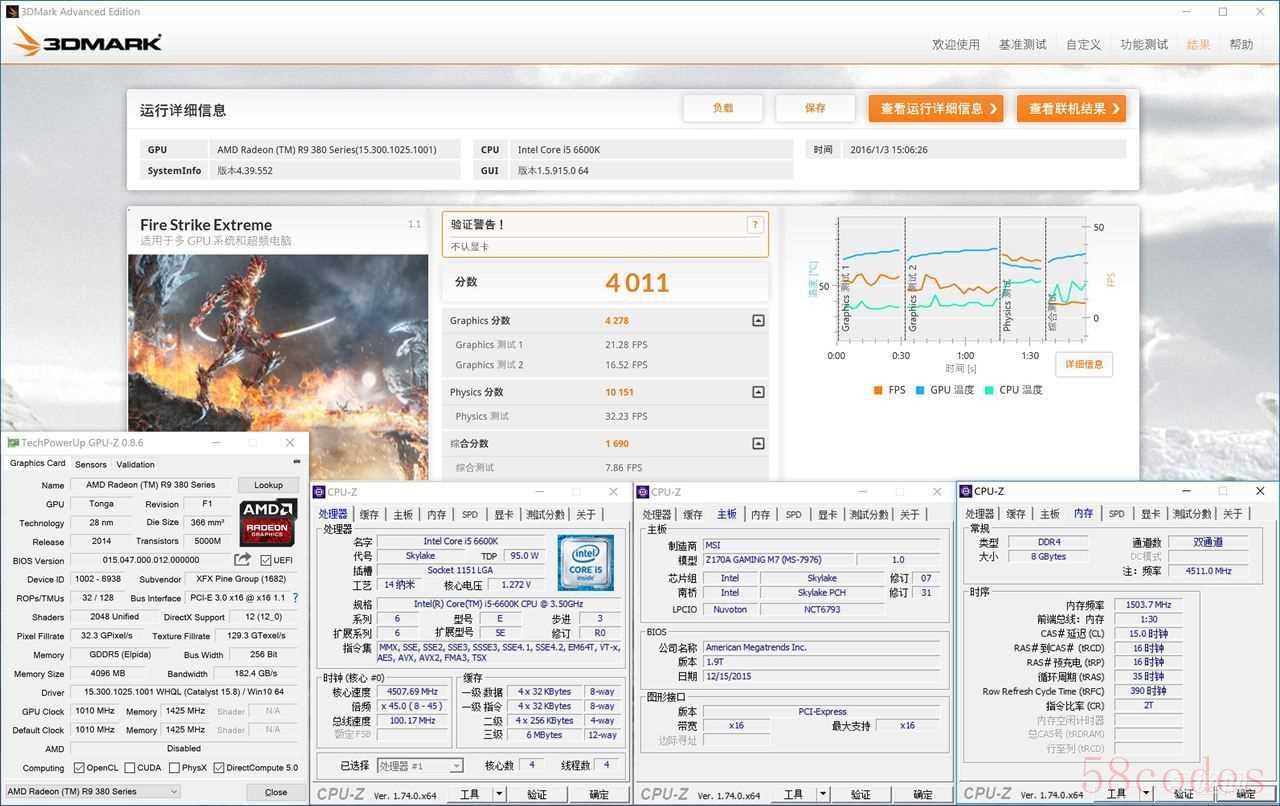Click the 内存频率 value 1503.7 MHz
The image size is (1280, 806).
click(x=1147, y=605)
